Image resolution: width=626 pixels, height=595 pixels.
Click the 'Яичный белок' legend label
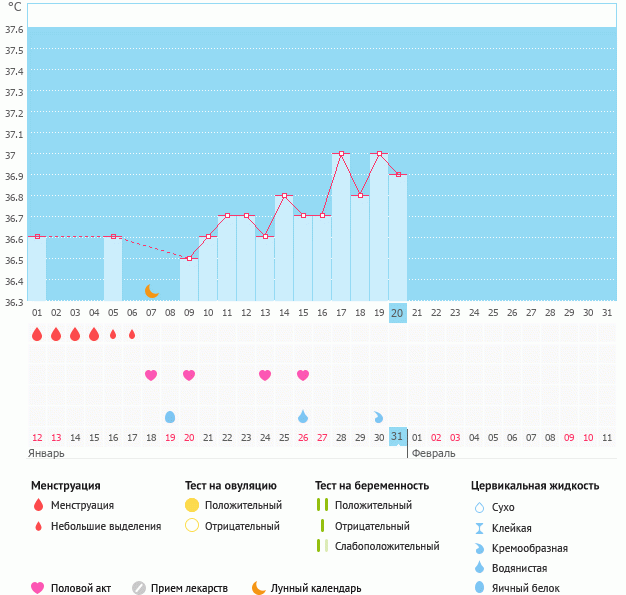pyautogui.click(x=526, y=588)
